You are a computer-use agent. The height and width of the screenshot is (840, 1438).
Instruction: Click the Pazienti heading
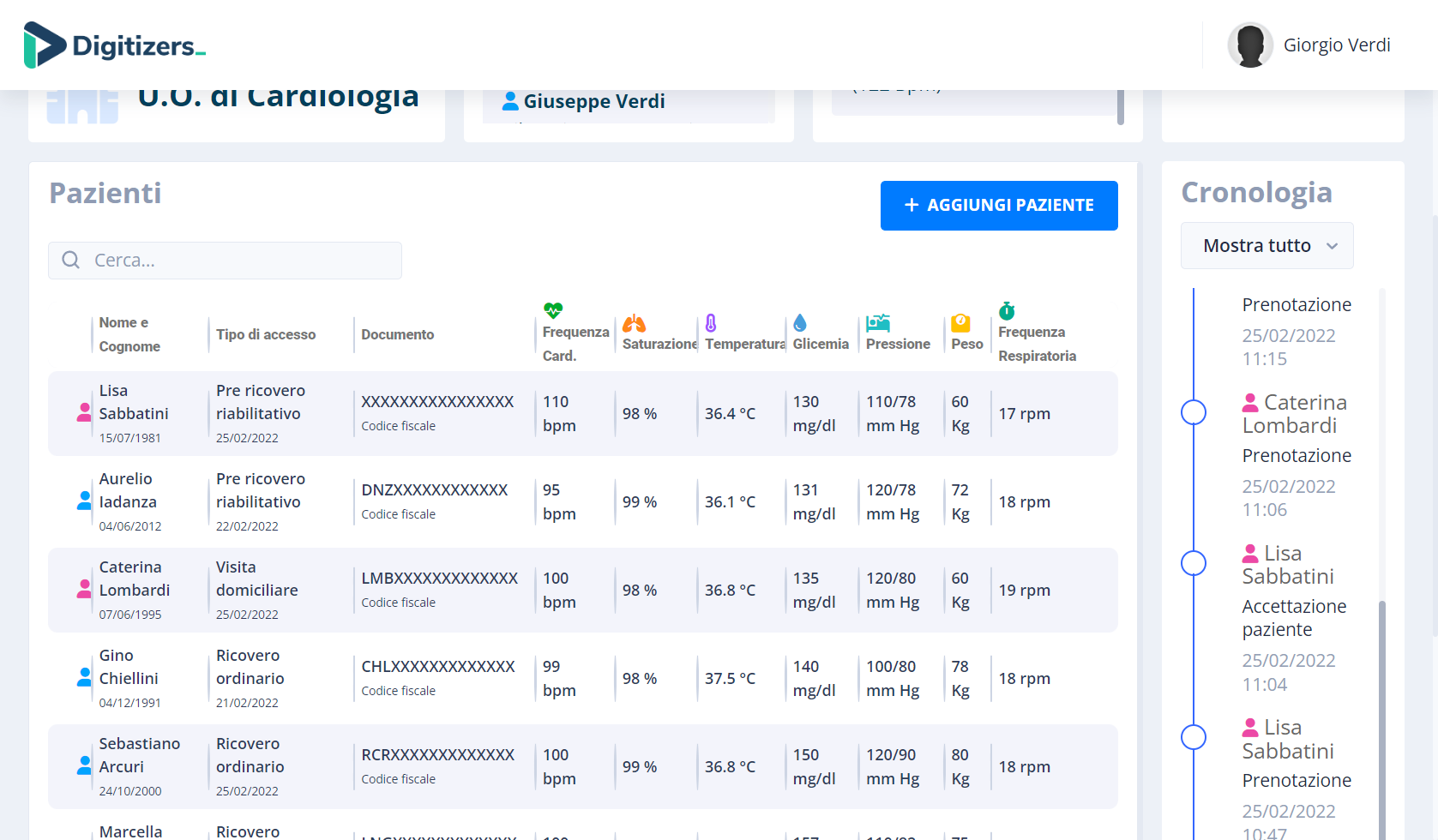click(105, 194)
